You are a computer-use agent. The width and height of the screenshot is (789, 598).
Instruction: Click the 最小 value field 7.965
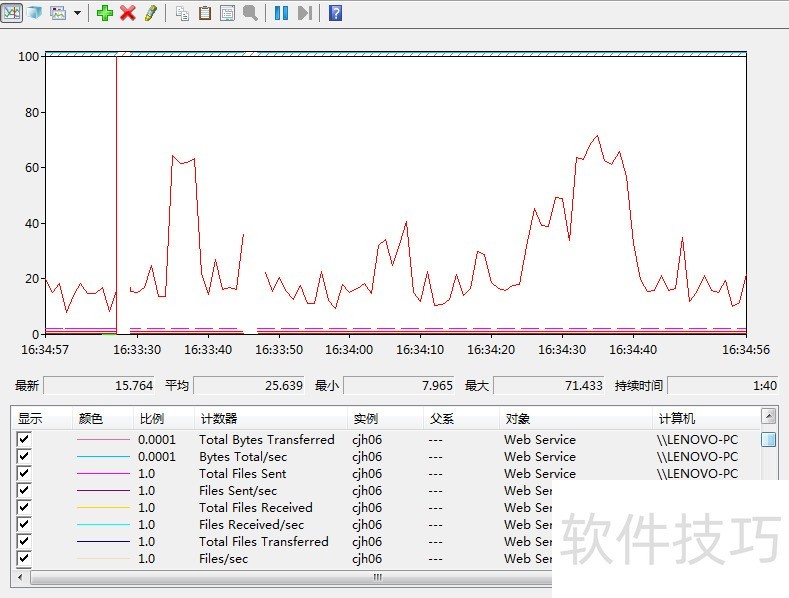point(399,386)
